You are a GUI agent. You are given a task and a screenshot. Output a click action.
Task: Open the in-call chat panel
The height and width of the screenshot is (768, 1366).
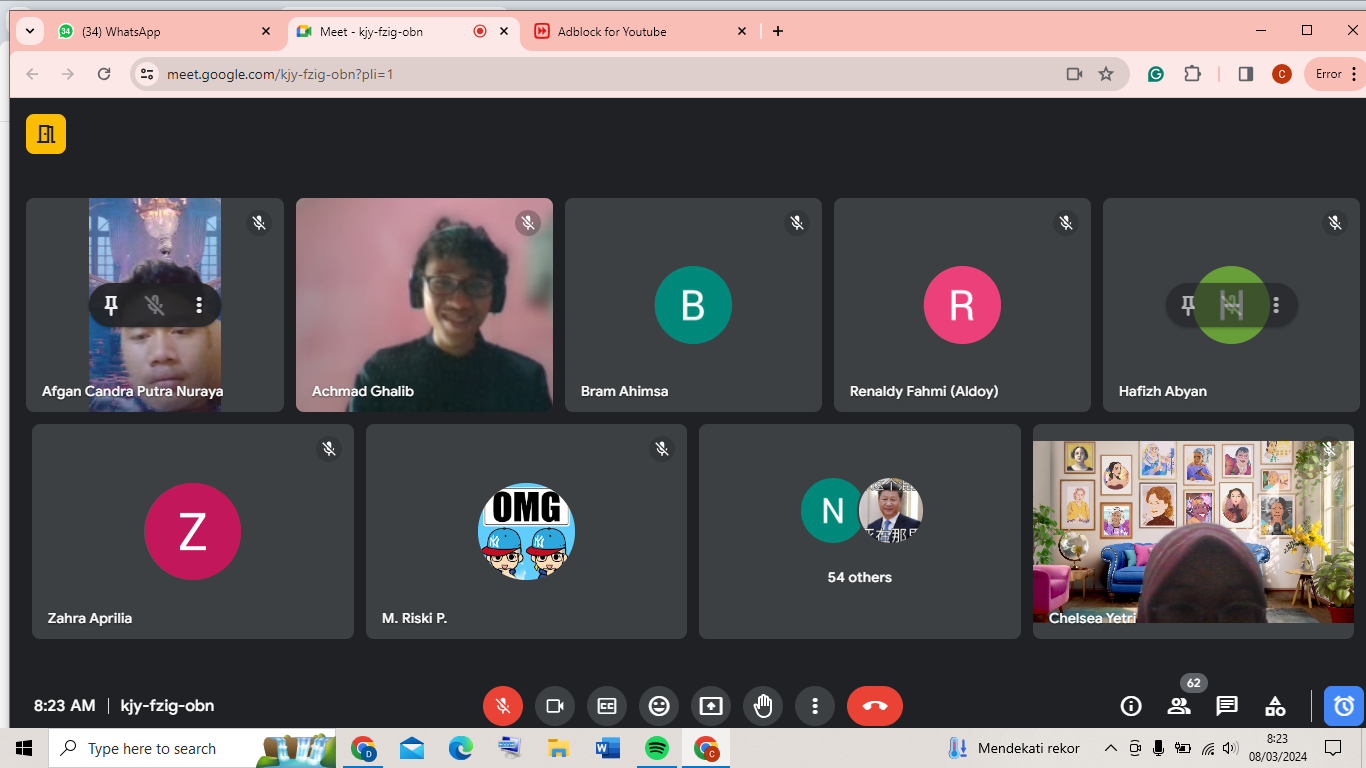click(1227, 706)
